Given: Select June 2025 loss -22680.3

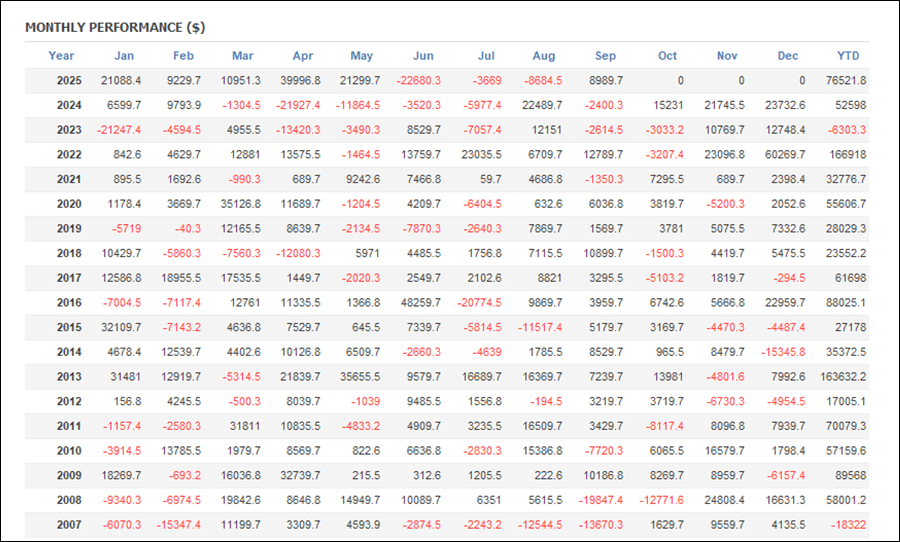Looking at the screenshot, I should pyautogui.click(x=419, y=81).
